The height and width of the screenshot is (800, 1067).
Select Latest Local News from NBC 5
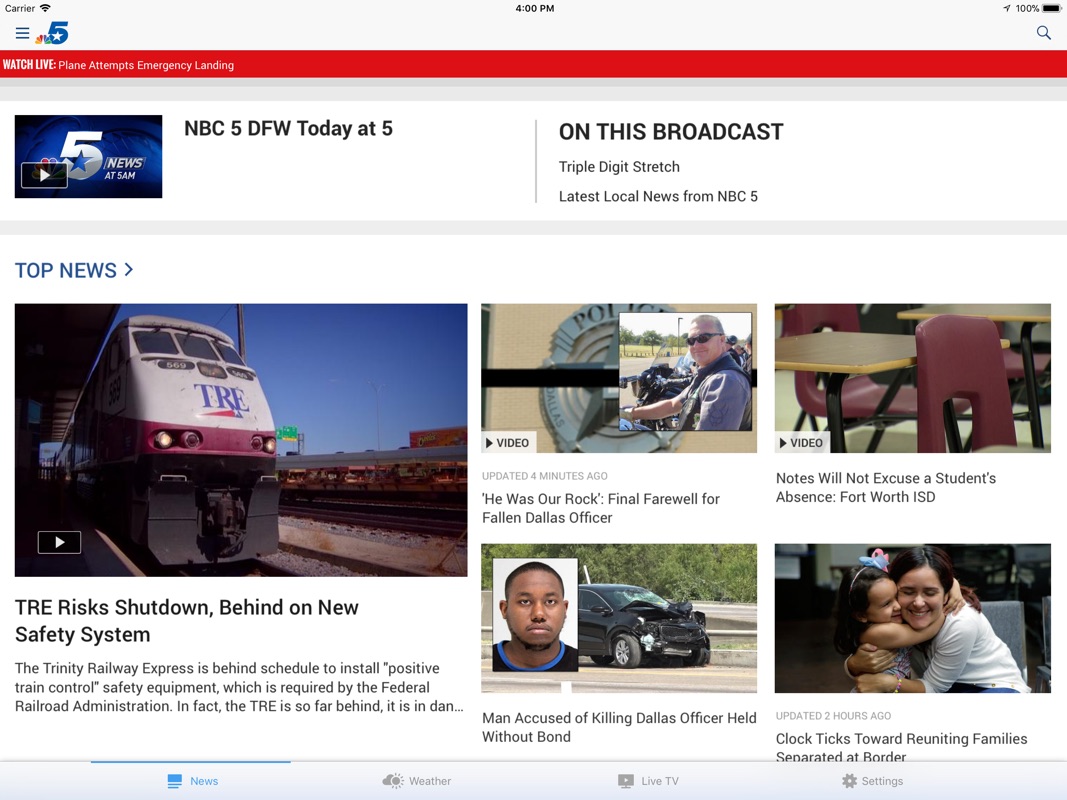point(658,197)
